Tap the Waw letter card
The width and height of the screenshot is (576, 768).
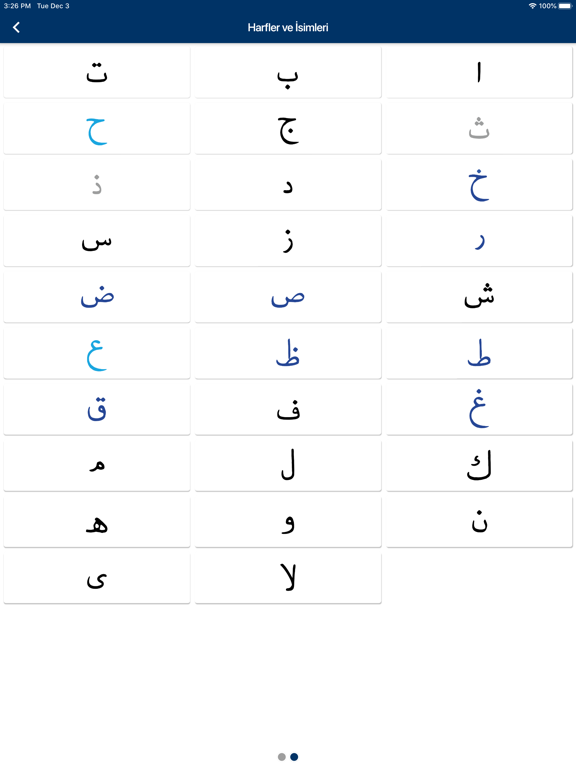(288, 522)
